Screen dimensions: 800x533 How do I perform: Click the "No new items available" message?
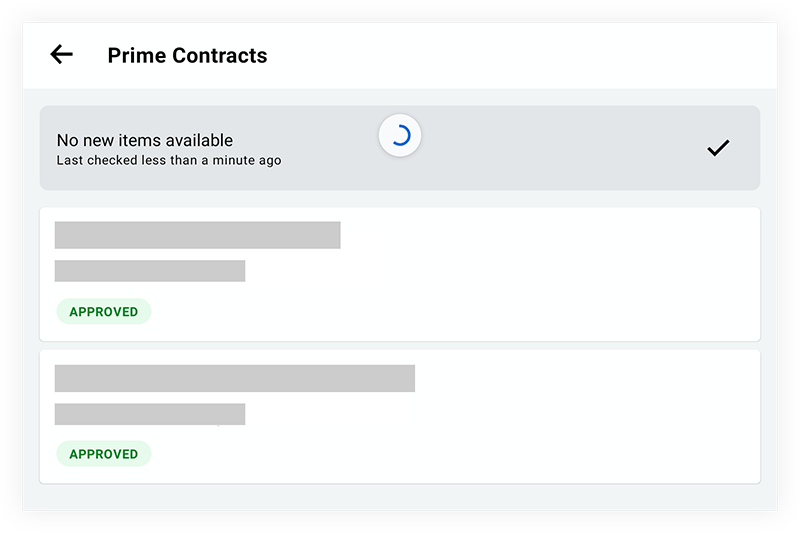pyautogui.click(x=145, y=140)
